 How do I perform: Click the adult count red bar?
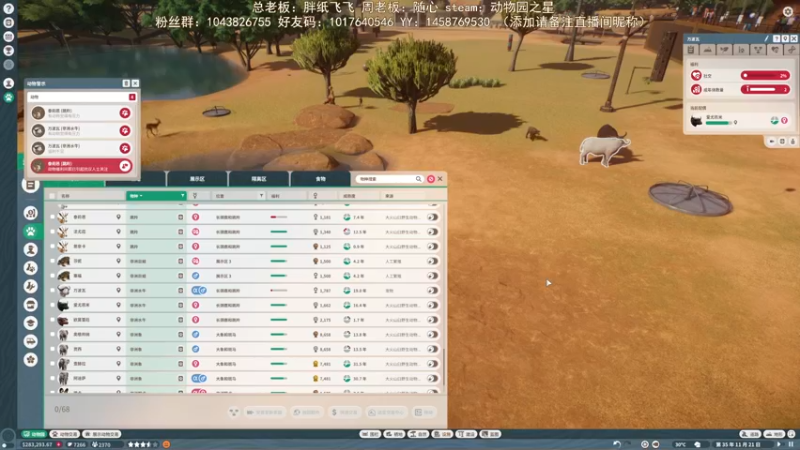point(765,89)
